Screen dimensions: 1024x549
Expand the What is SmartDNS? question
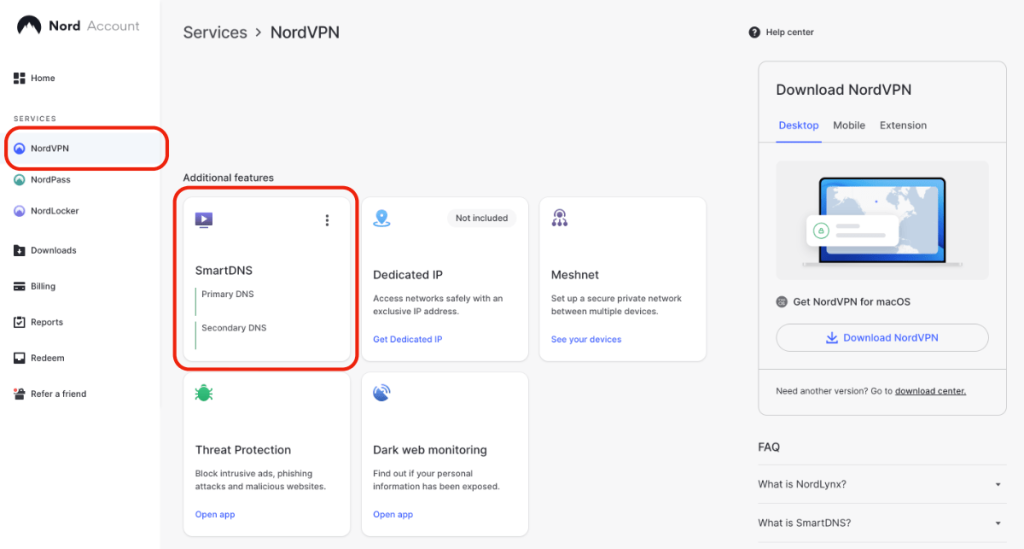(882, 523)
